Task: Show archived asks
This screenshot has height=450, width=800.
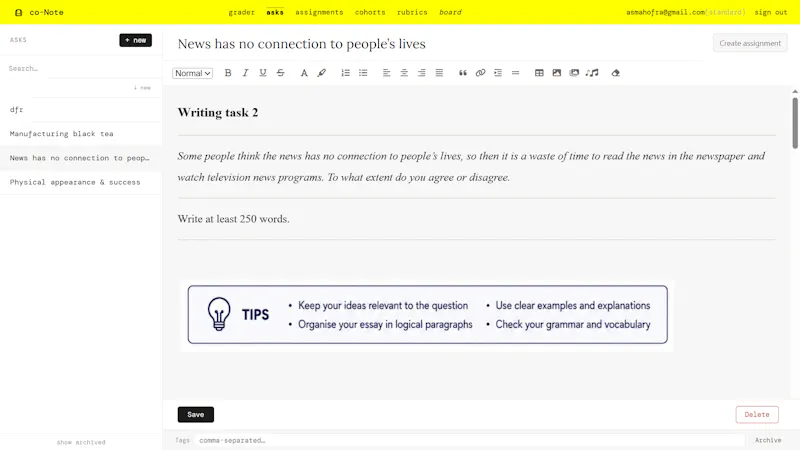Action: click(81, 442)
